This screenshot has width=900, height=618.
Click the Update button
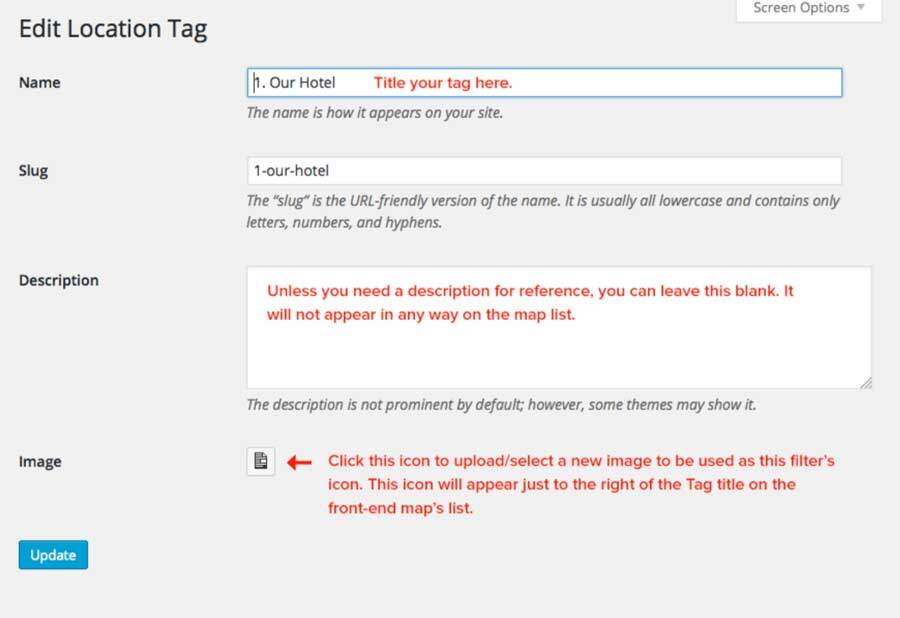[53, 554]
